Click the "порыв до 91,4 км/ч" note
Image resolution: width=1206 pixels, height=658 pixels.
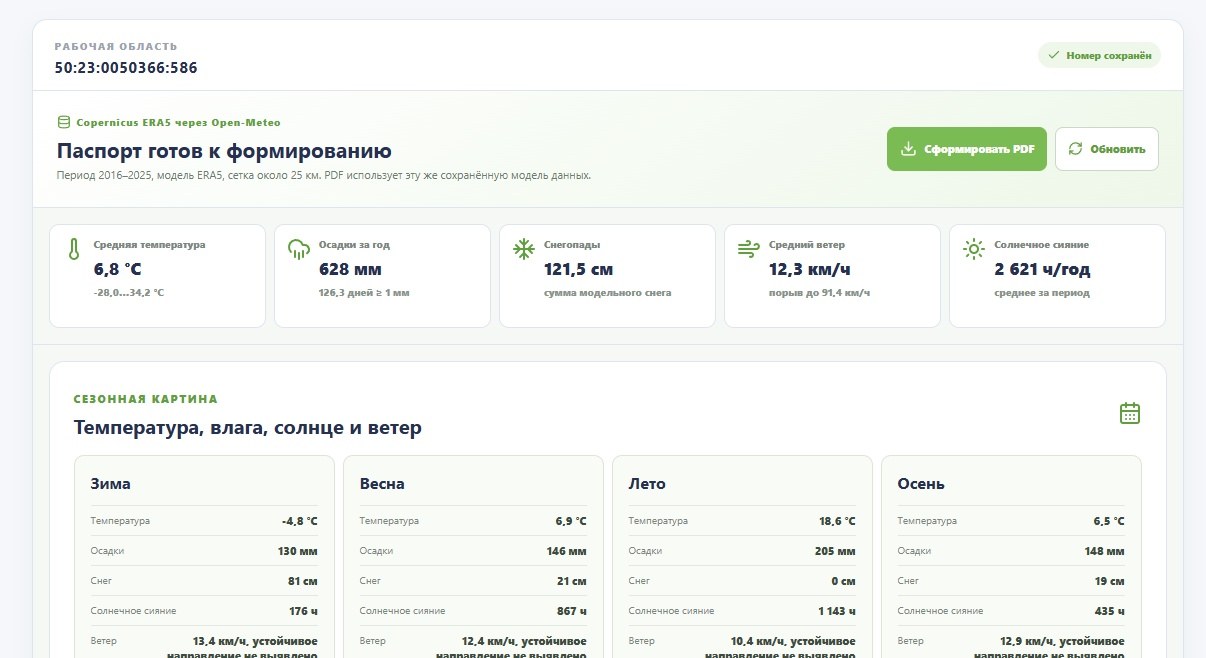[819, 293]
